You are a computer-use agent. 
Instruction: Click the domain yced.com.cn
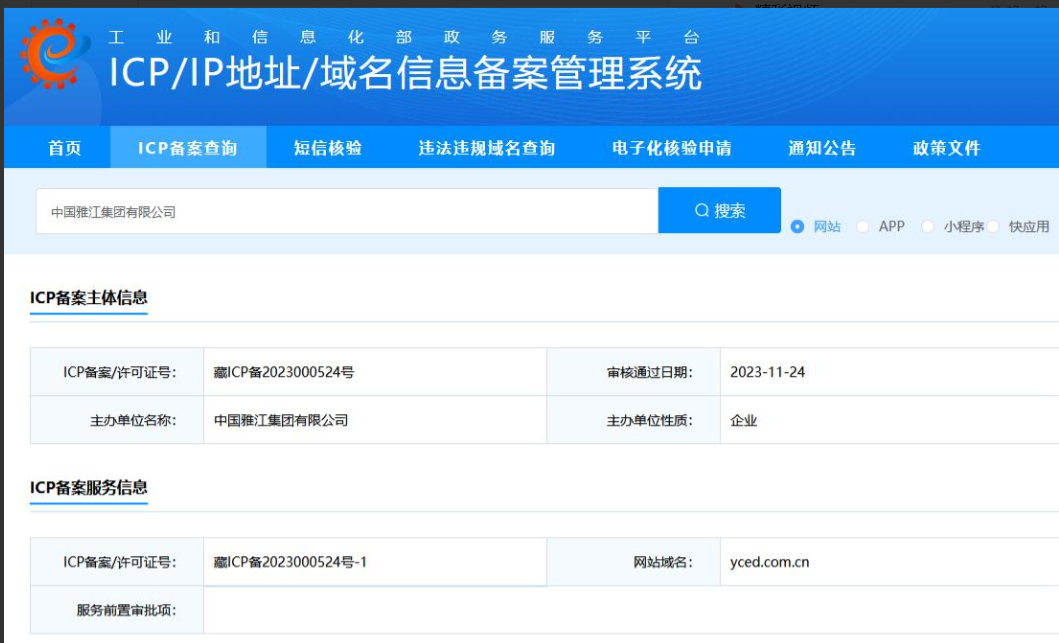(770, 562)
